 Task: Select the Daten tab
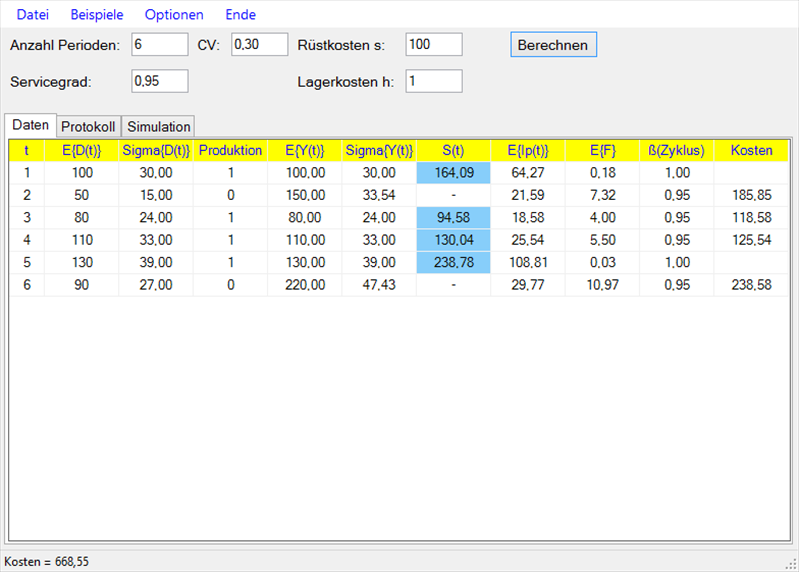(x=30, y=126)
